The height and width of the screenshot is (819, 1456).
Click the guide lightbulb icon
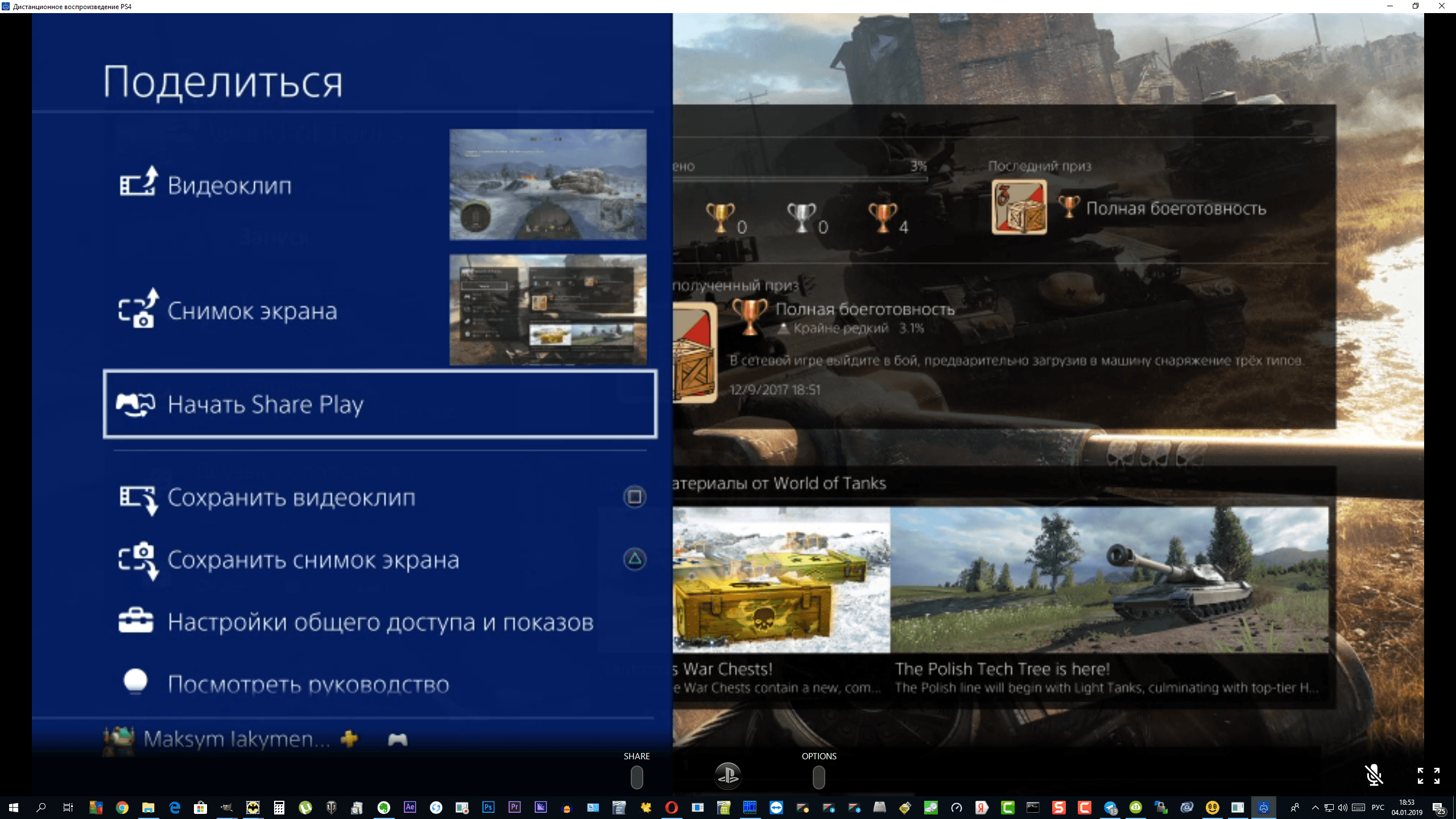pyautogui.click(x=135, y=681)
